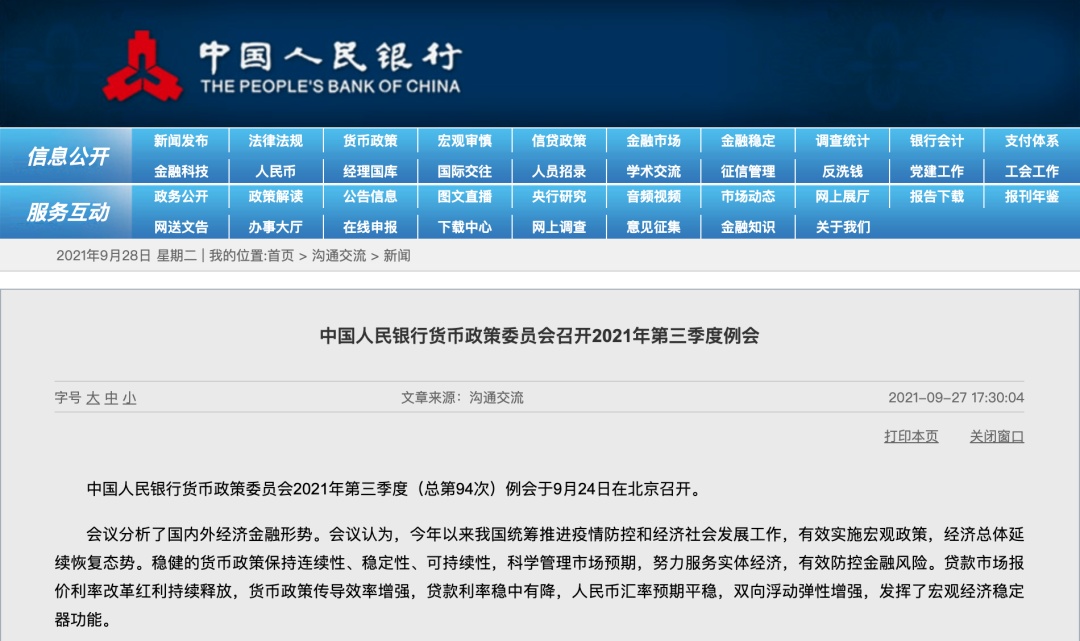Viewport: 1080px width, 641px height.
Task: Open 支付体系 in the navigation bar
Action: 1031,141
